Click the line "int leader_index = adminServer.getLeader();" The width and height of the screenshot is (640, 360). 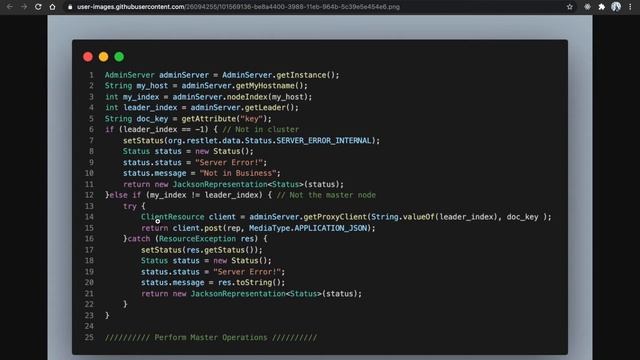coord(202,108)
